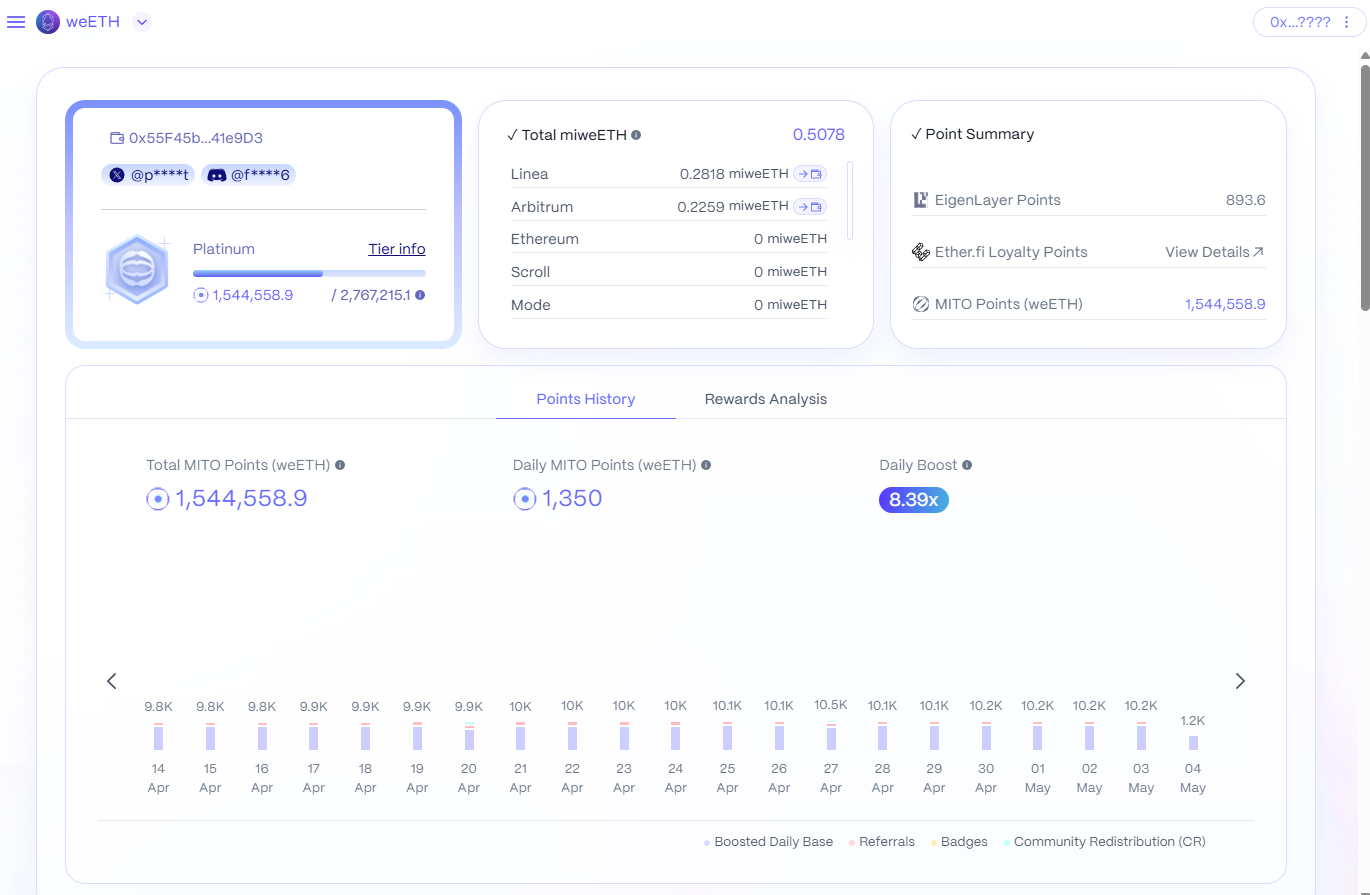Viewport: 1370px width, 895px height.
Task: Click the Platinum tier name label
Action: pyautogui.click(x=224, y=249)
